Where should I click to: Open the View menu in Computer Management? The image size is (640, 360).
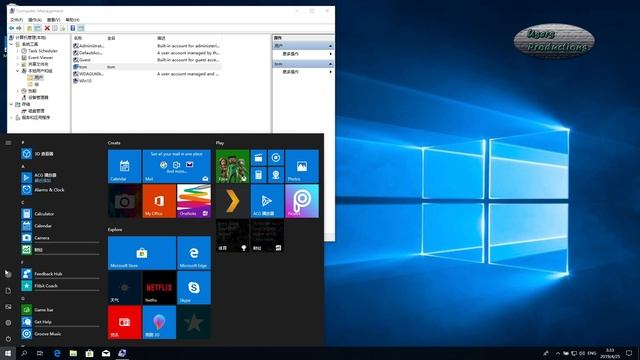(x=53, y=20)
